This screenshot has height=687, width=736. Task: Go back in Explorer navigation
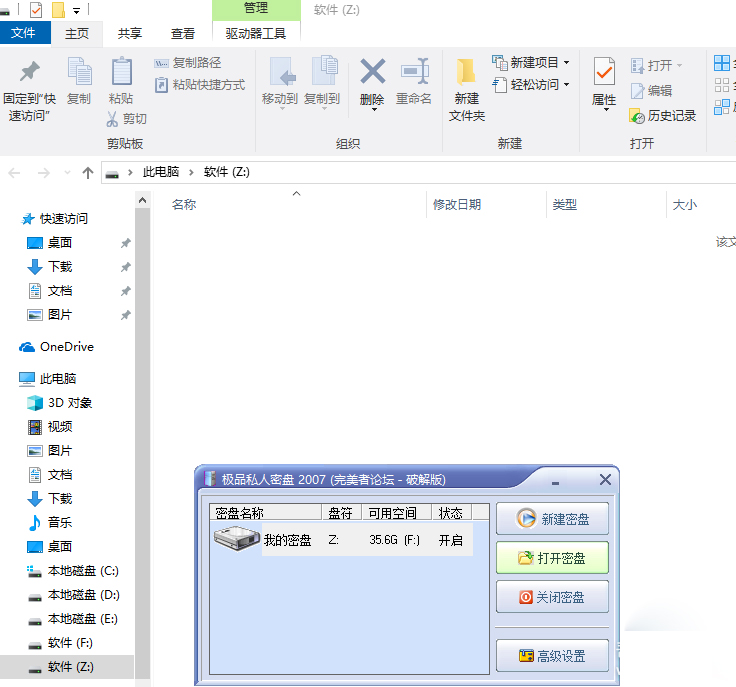15,173
